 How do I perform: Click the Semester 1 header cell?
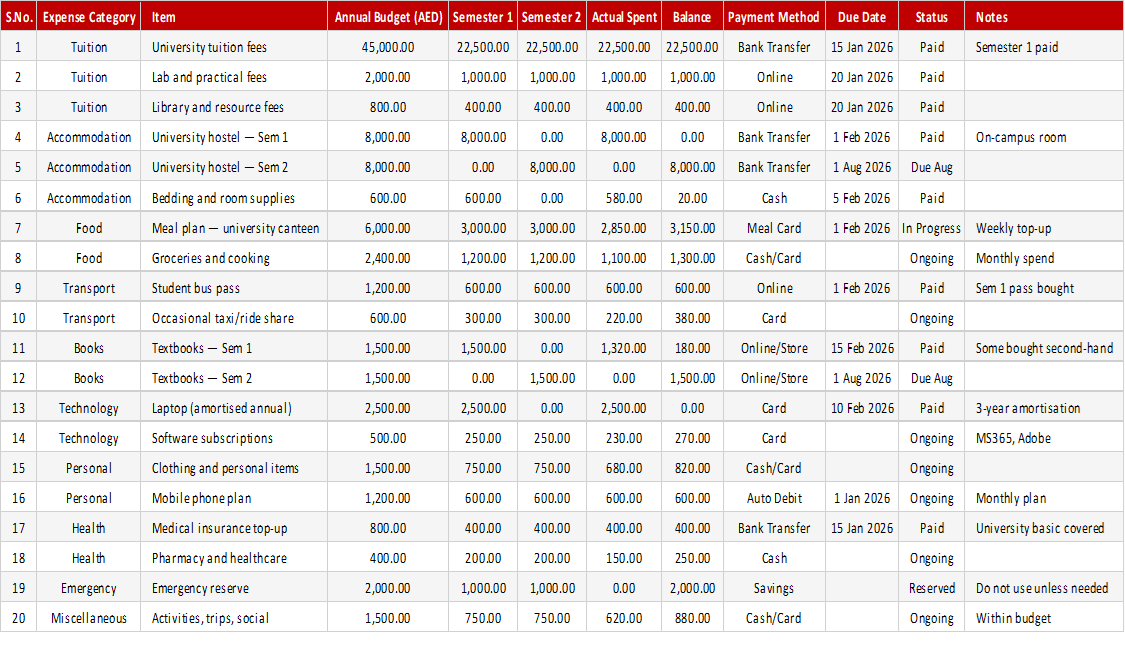click(483, 17)
